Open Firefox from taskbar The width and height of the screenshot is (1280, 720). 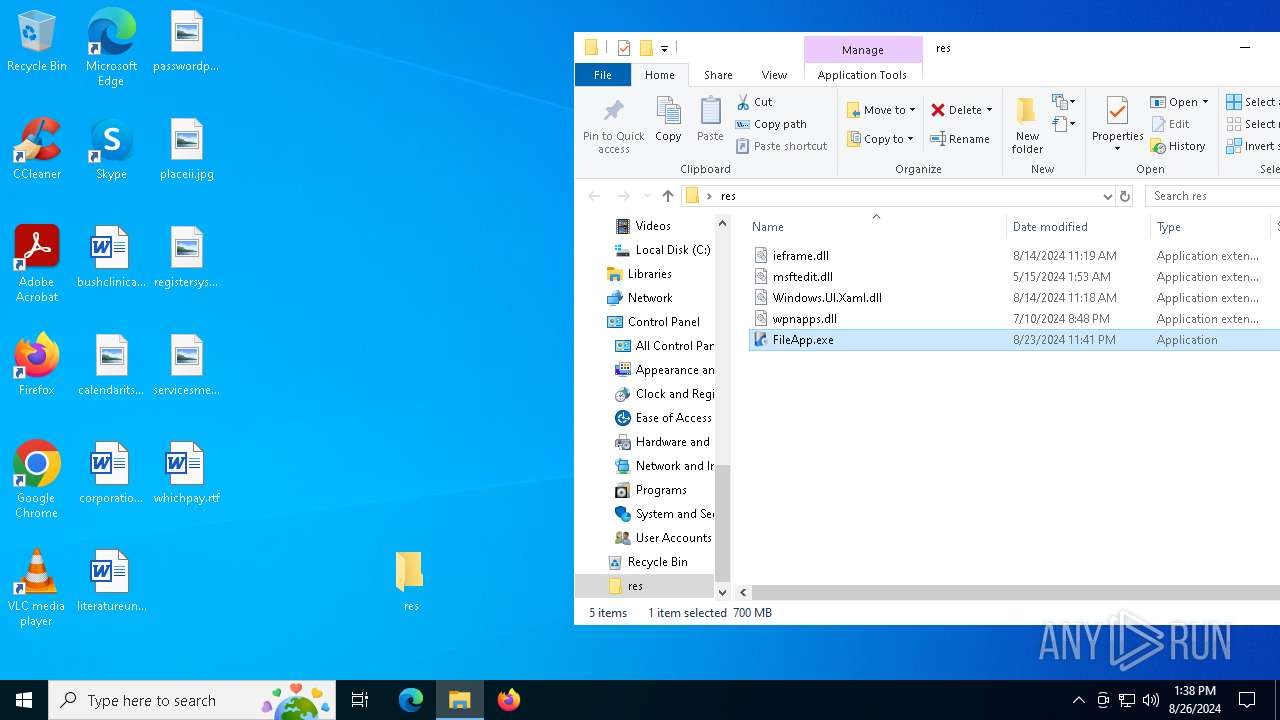509,700
